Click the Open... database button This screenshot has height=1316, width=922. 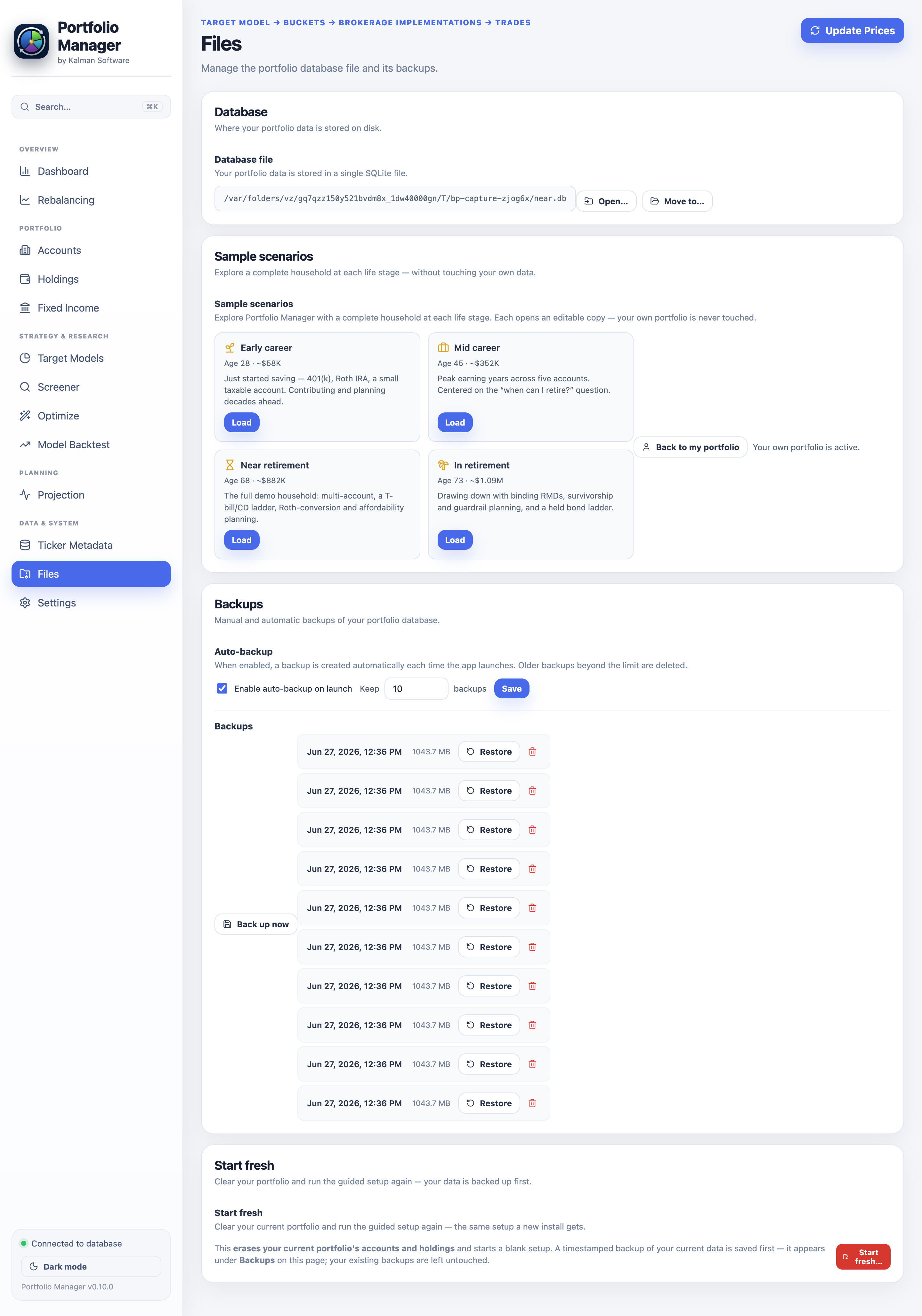pos(606,201)
